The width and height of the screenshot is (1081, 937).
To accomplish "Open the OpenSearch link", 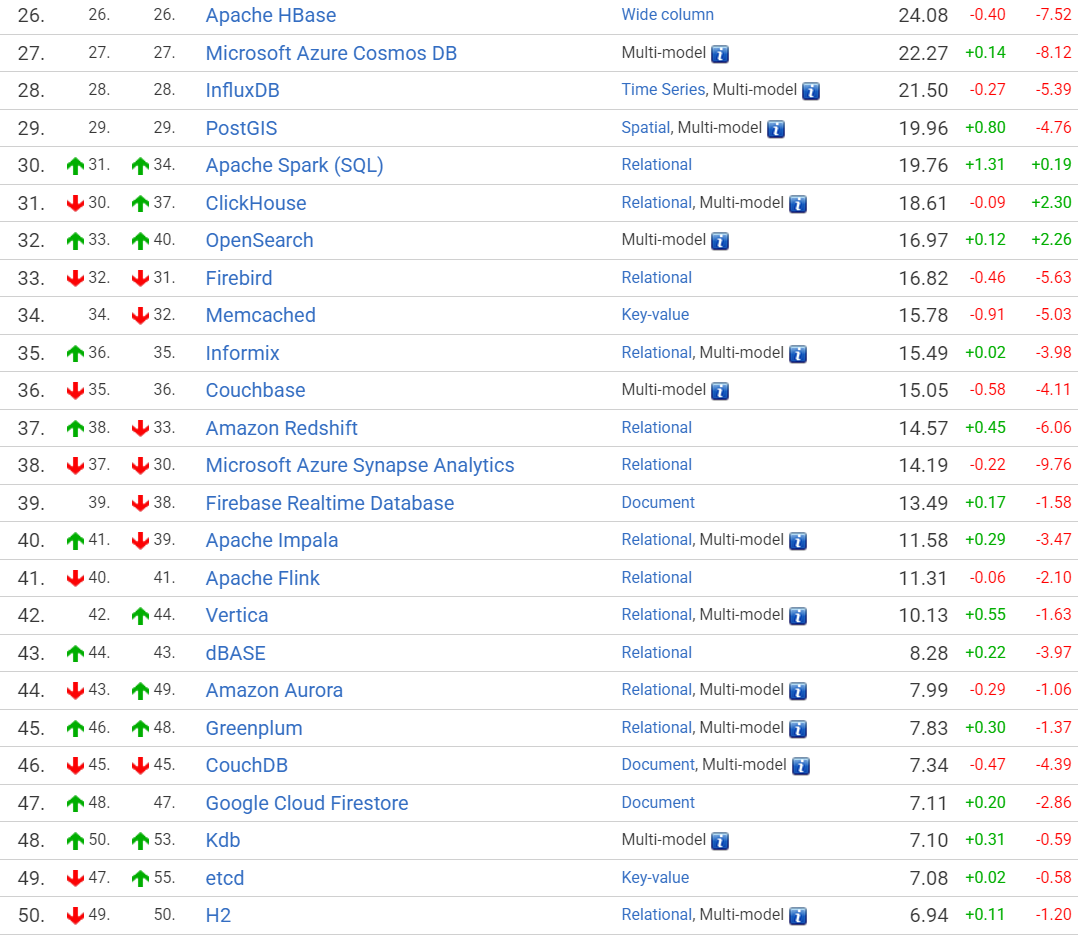I will [x=259, y=241].
